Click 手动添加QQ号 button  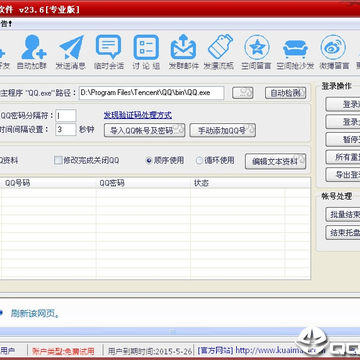click(223, 130)
